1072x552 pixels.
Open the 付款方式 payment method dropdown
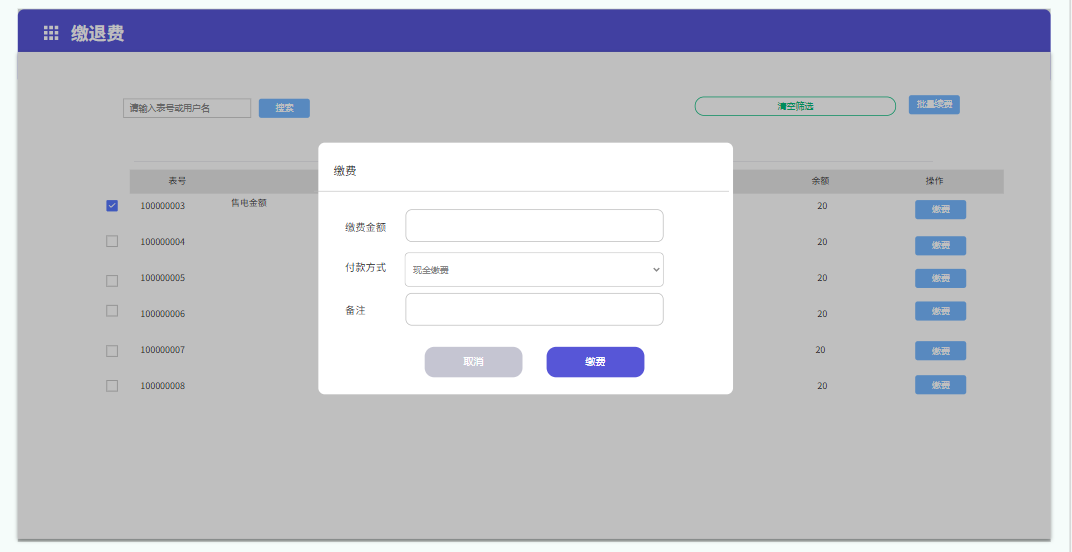tap(534, 270)
